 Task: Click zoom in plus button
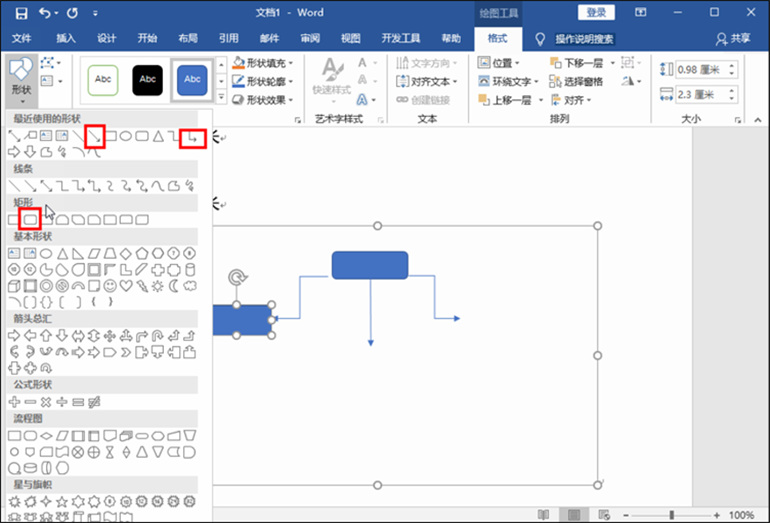point(717,515)
